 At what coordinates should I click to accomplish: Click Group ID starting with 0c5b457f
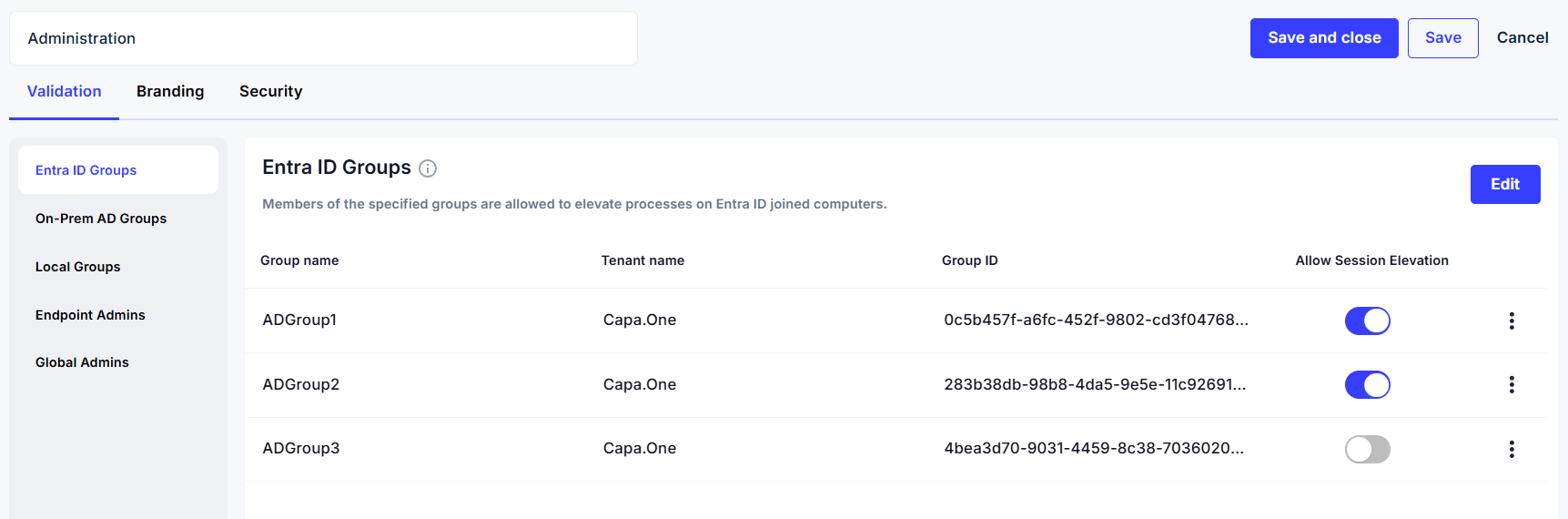[x=1096, y=320]
